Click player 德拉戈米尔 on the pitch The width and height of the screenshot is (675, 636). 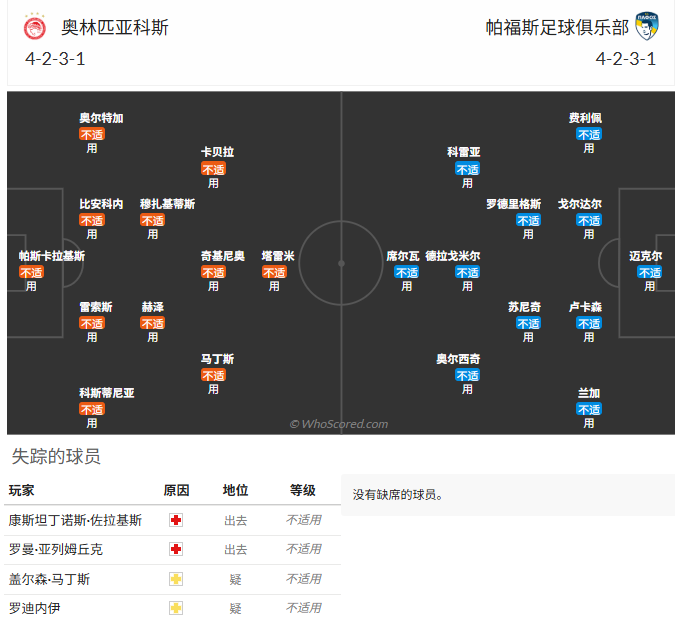coord(452,256)
